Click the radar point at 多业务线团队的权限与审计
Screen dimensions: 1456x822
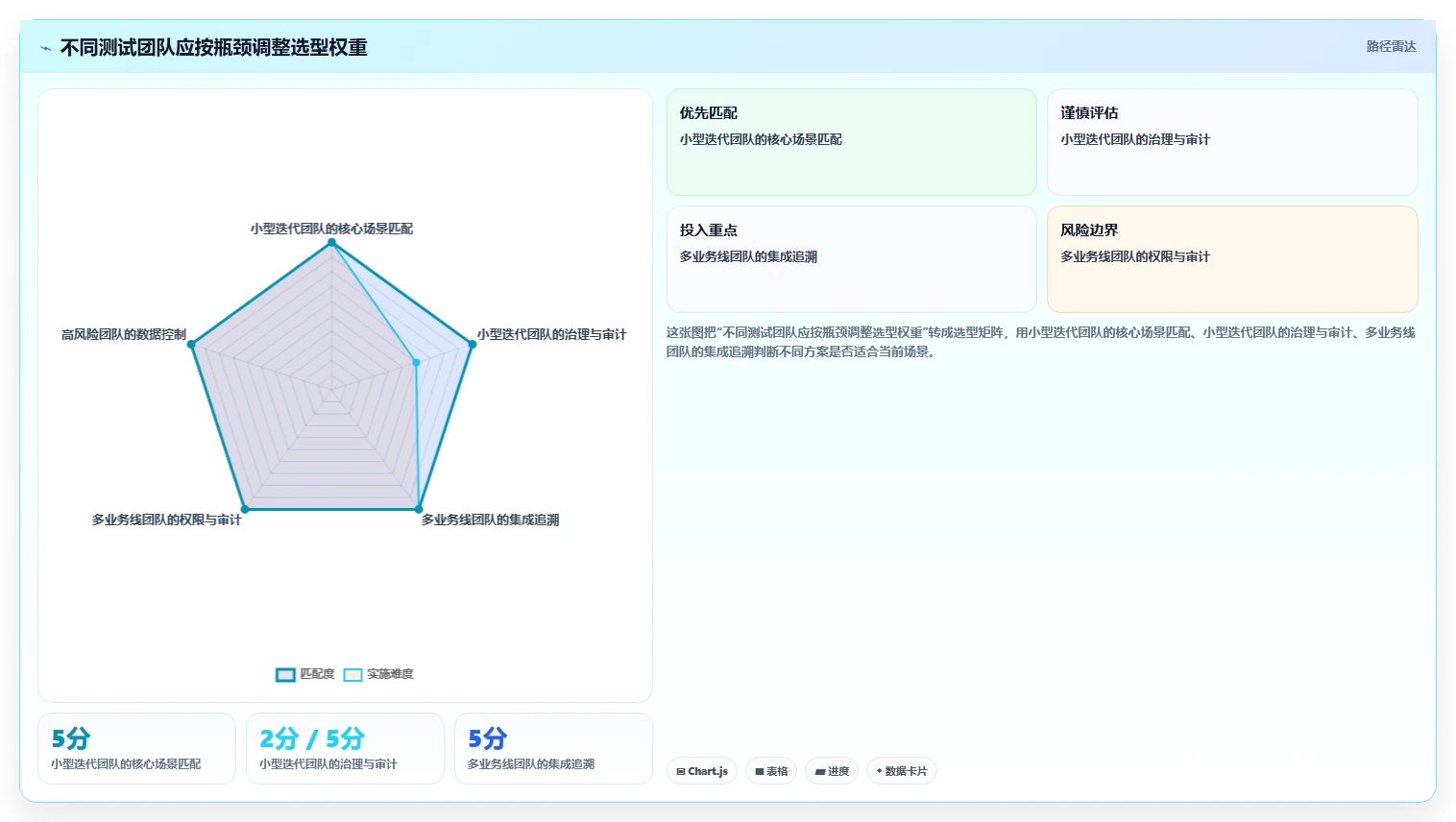(245, 509)
